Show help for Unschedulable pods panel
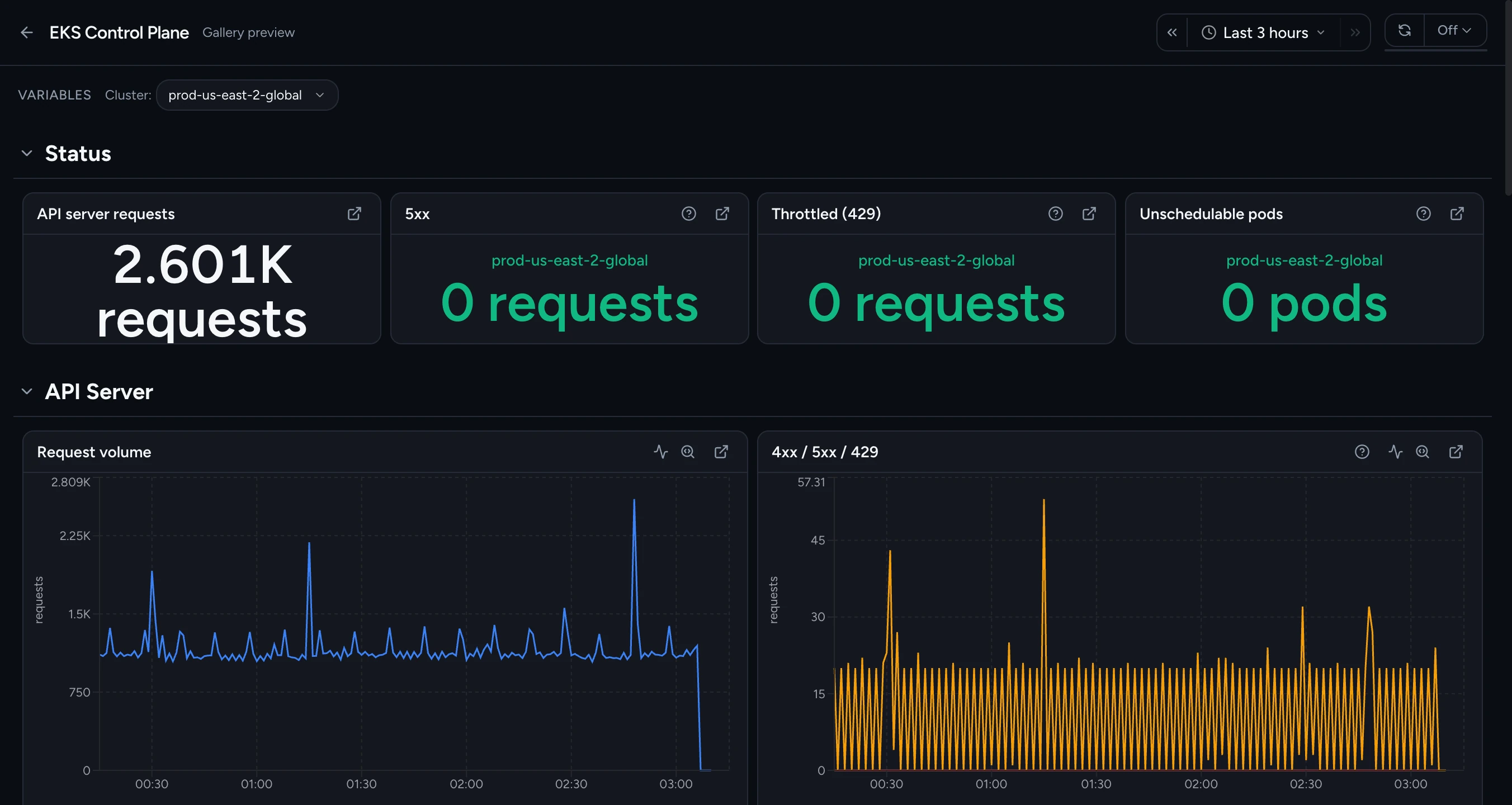Image resolution: width=1512 pixels, height=805 pixels. 1423,214
